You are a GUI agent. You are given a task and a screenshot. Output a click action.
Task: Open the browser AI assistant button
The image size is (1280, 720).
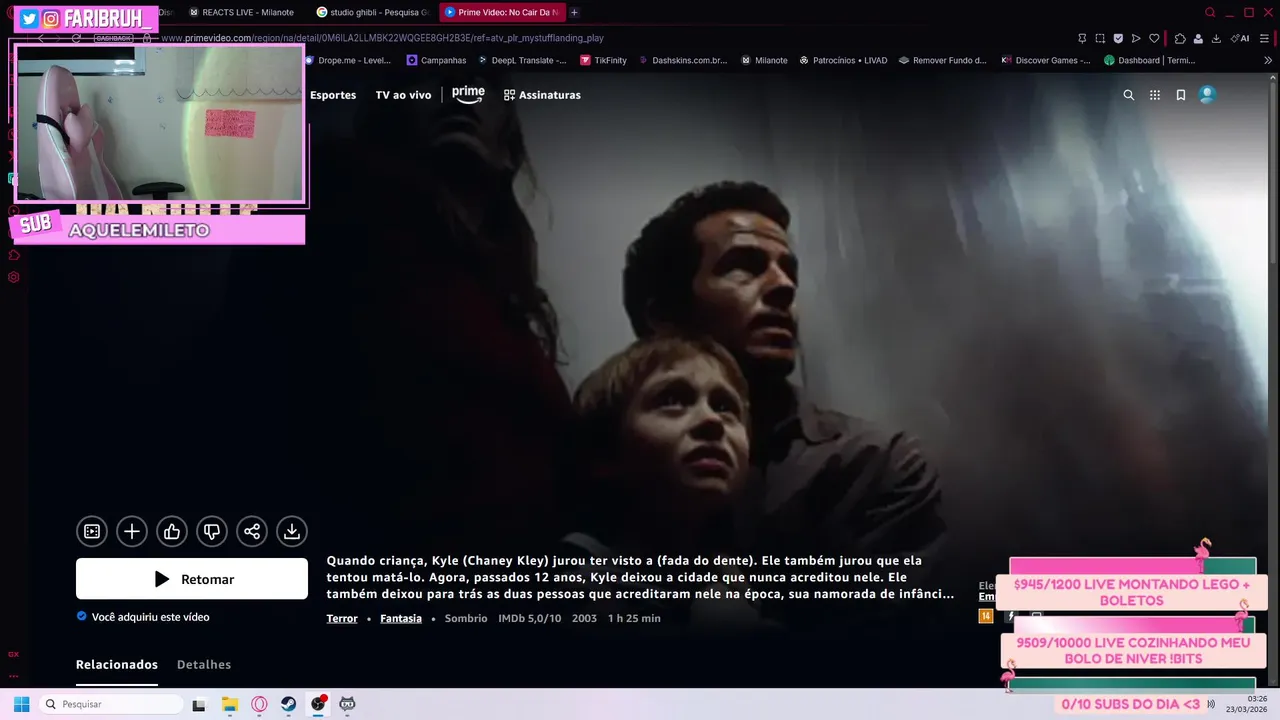pyautogui.click(x=1241, y=38)
